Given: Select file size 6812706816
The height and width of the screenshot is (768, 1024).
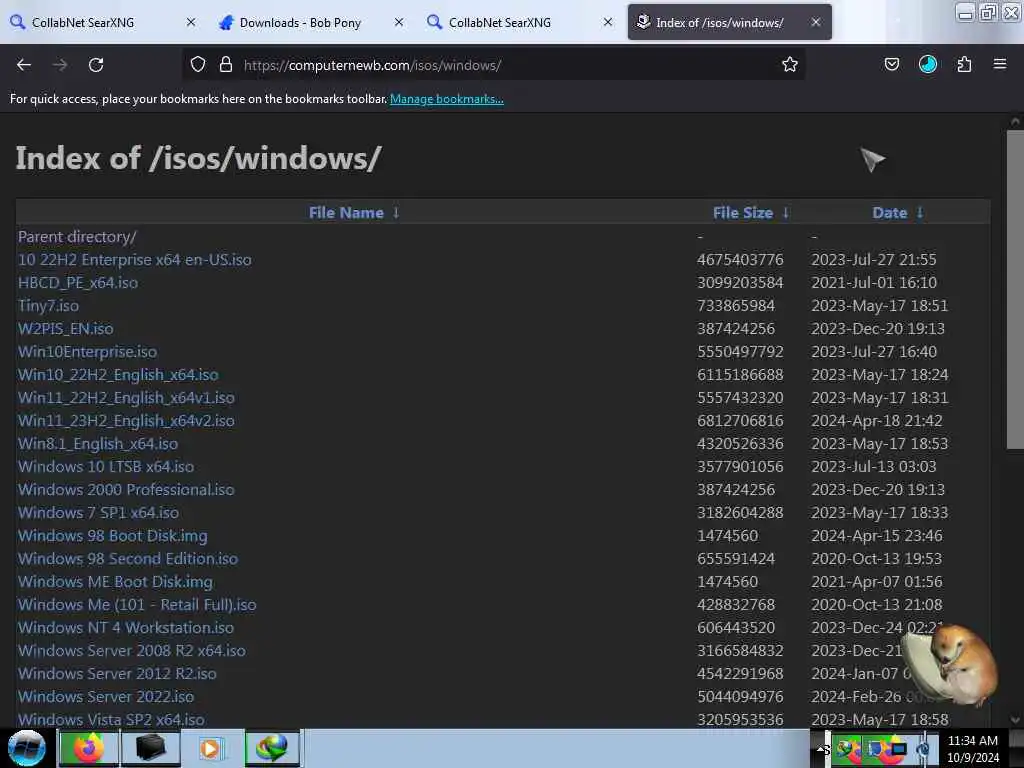Looking at the screenshot, I should pos(740,421).
